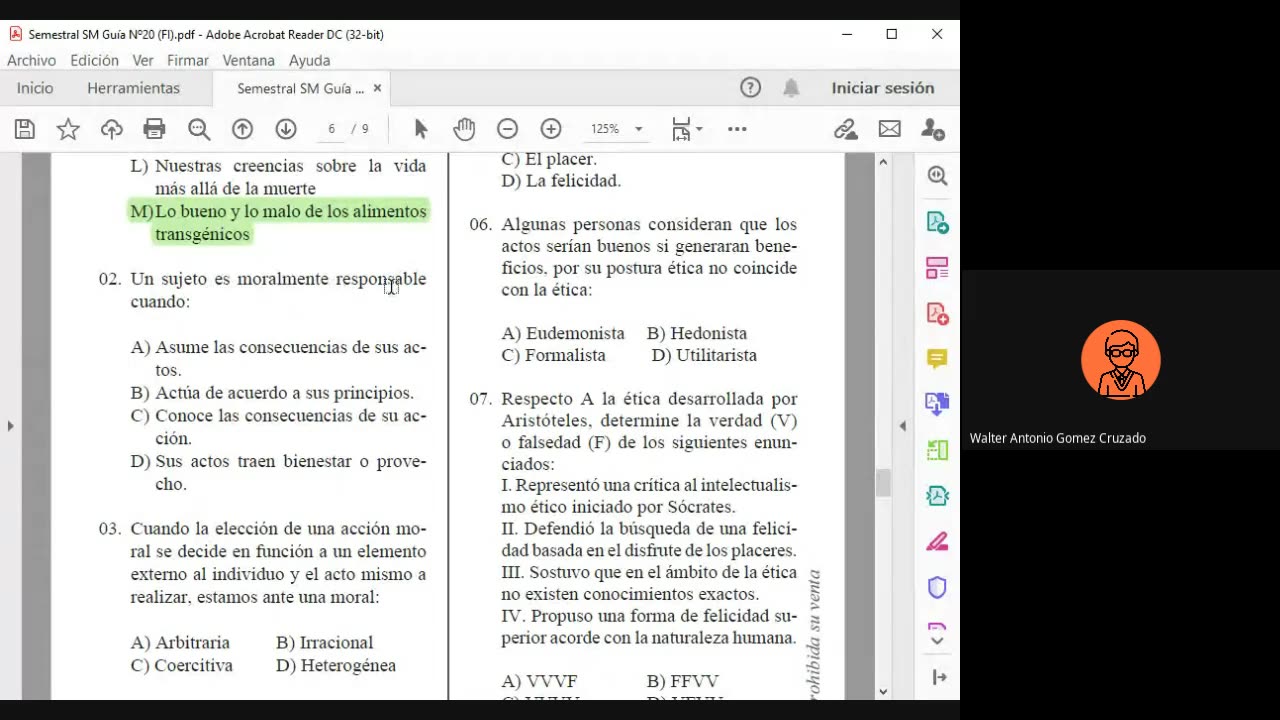Click the page number field showing 6

click(x=331, y=129)
